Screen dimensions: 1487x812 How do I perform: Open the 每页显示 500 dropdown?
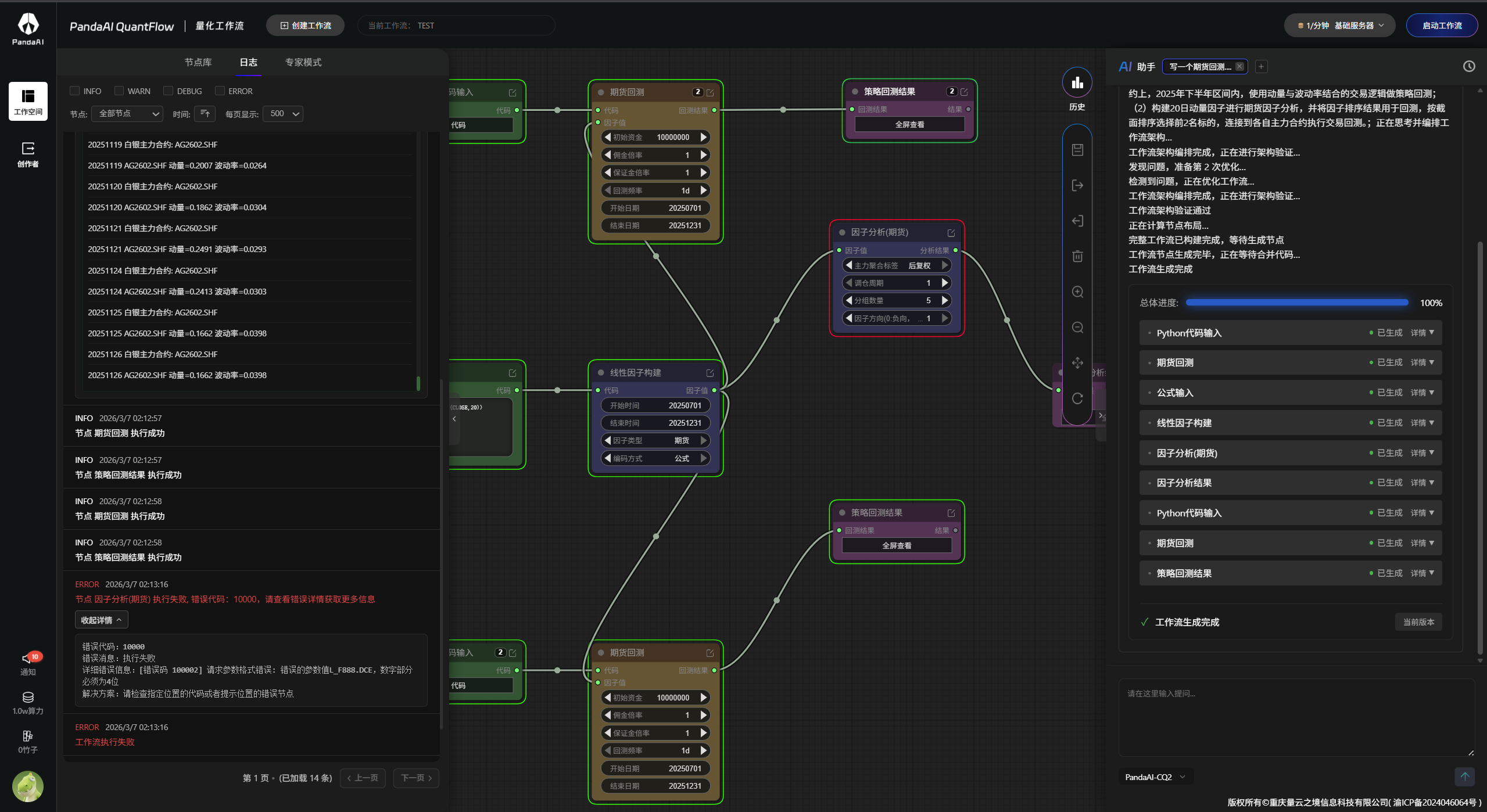(x=283, y=114)
